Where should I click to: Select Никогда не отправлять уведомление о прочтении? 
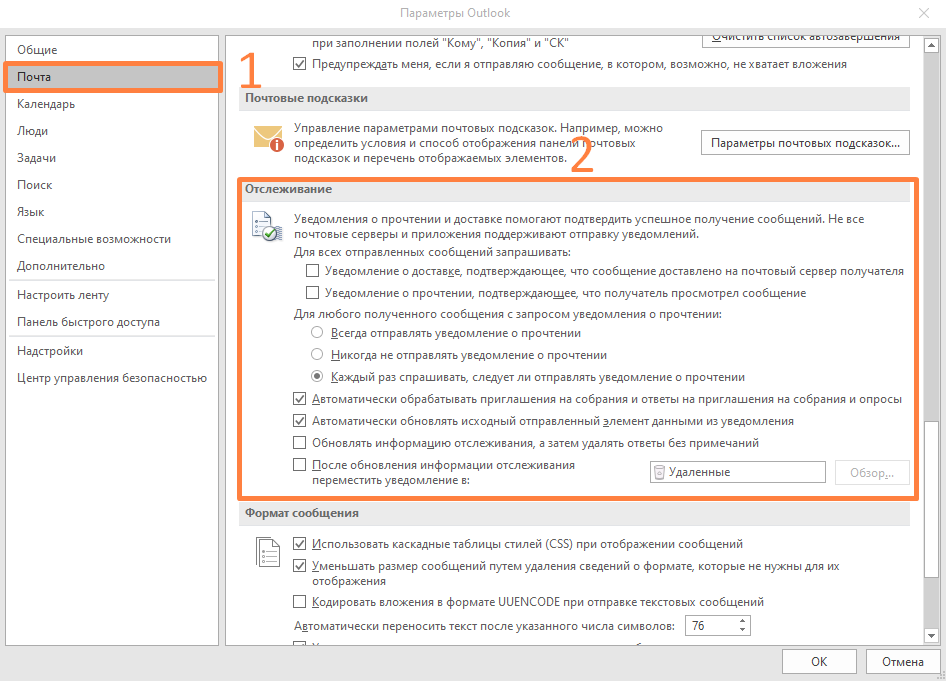click(x=317, y=355)
